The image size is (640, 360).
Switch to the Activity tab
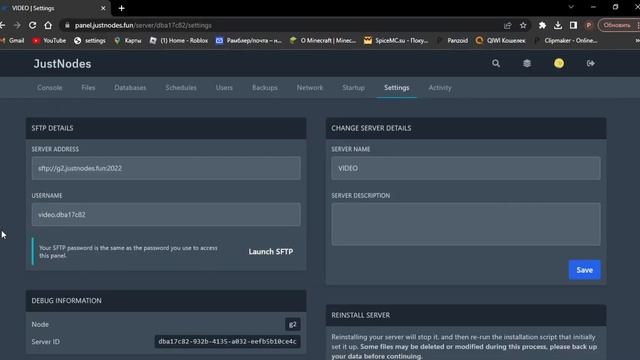[x=440, y=88]
